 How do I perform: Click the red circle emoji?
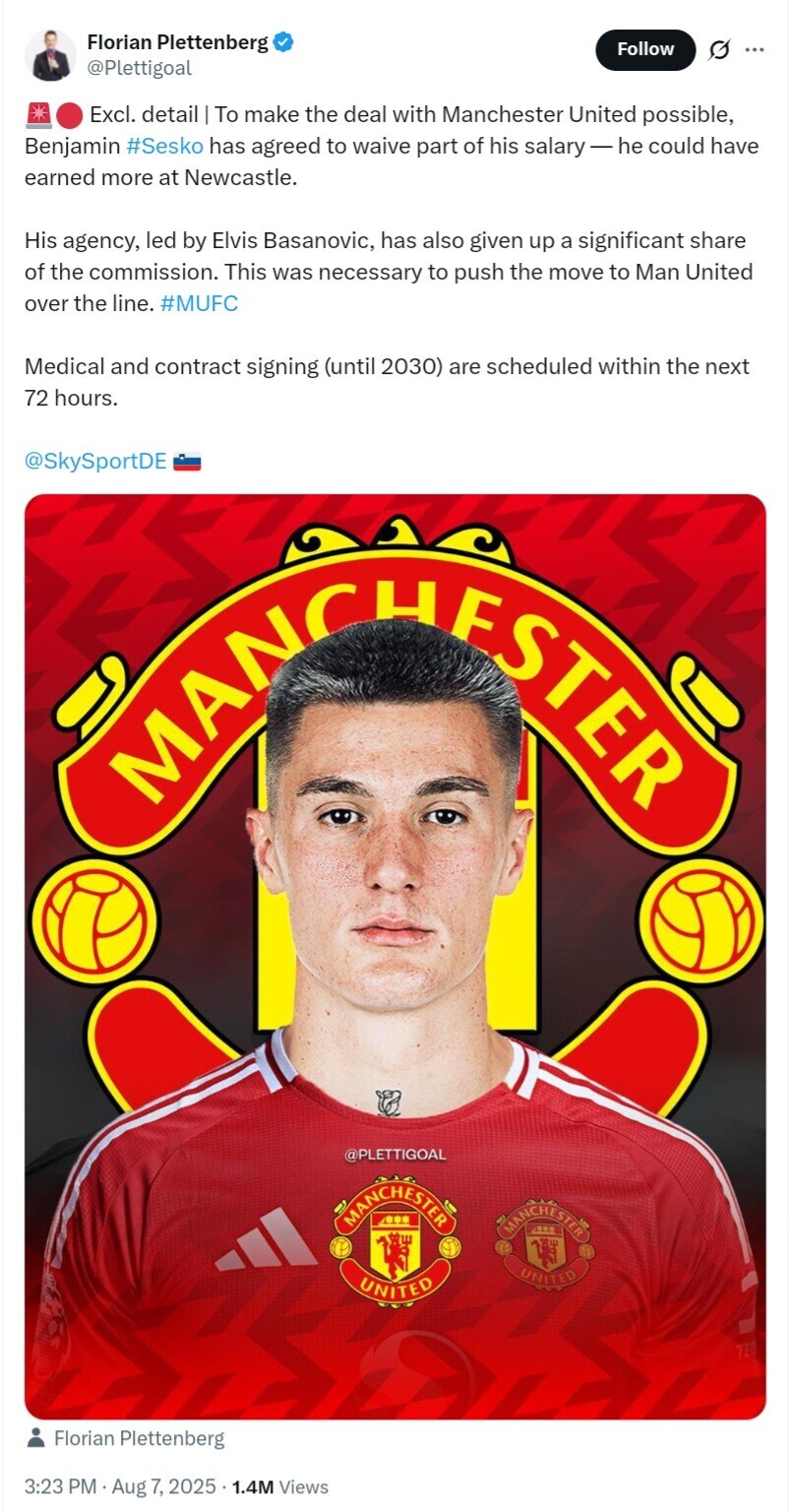(69, 114)
